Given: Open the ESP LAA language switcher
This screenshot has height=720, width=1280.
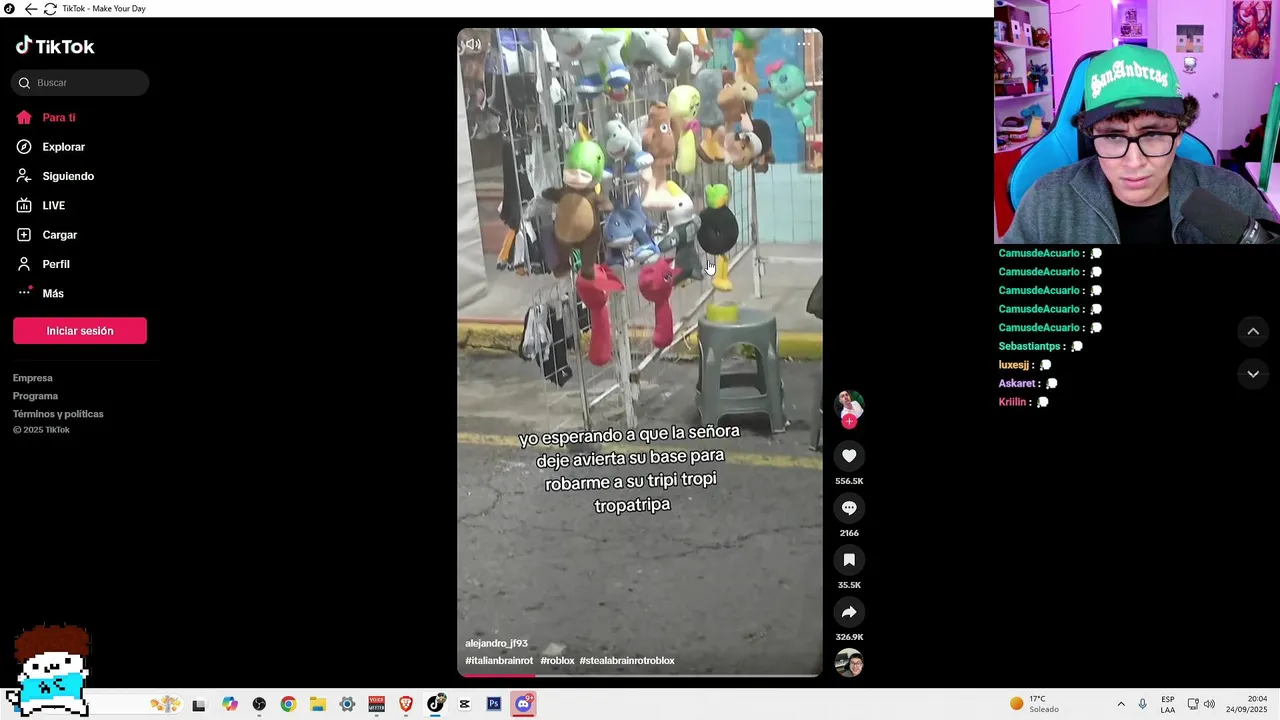Looking at the screenshot, I should click(x=1168, y=704).
